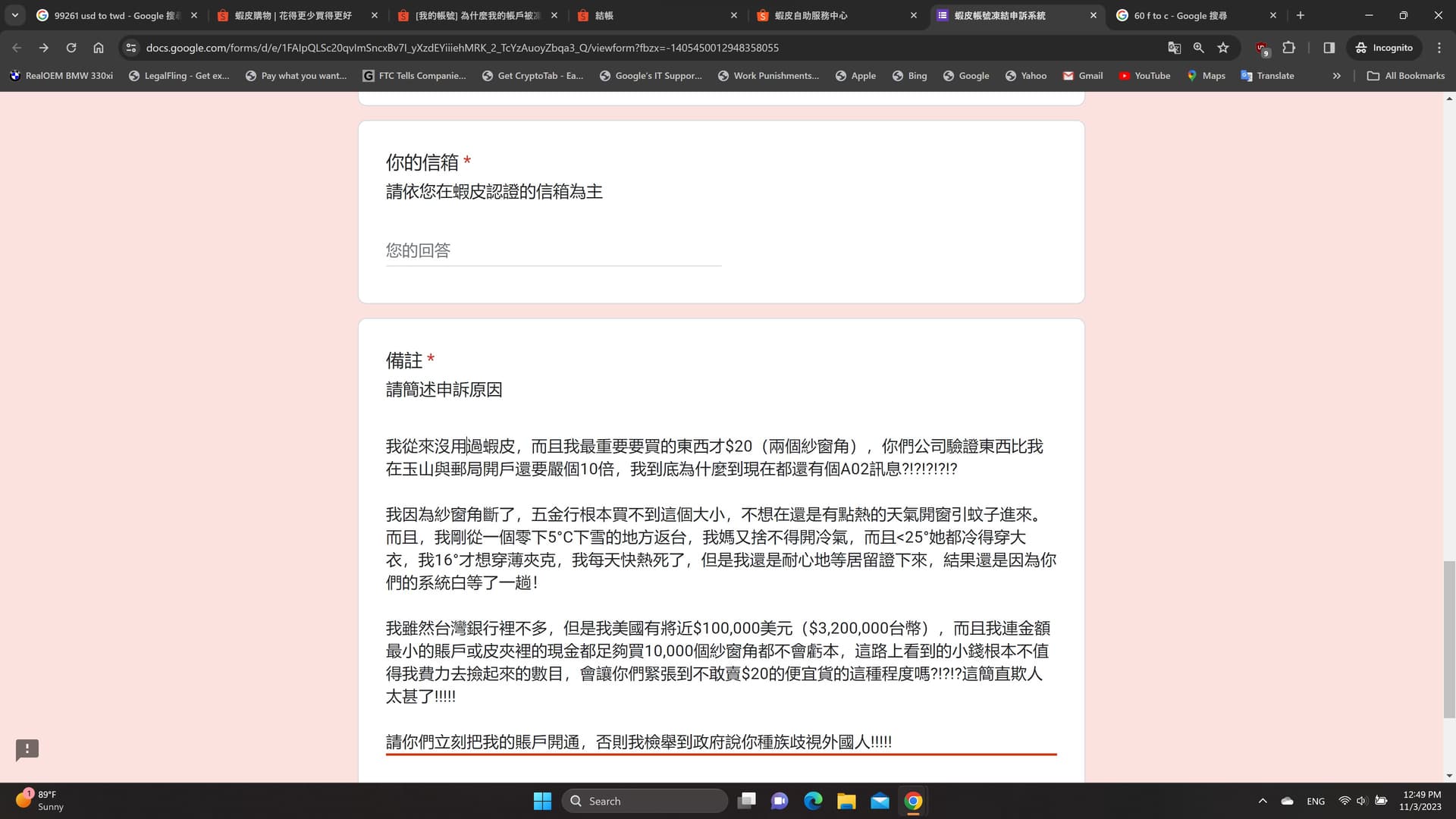Open the Extensions puzzle icon
The height and width of the screenshot is (819, 1456).
[x=1288, y=48]
